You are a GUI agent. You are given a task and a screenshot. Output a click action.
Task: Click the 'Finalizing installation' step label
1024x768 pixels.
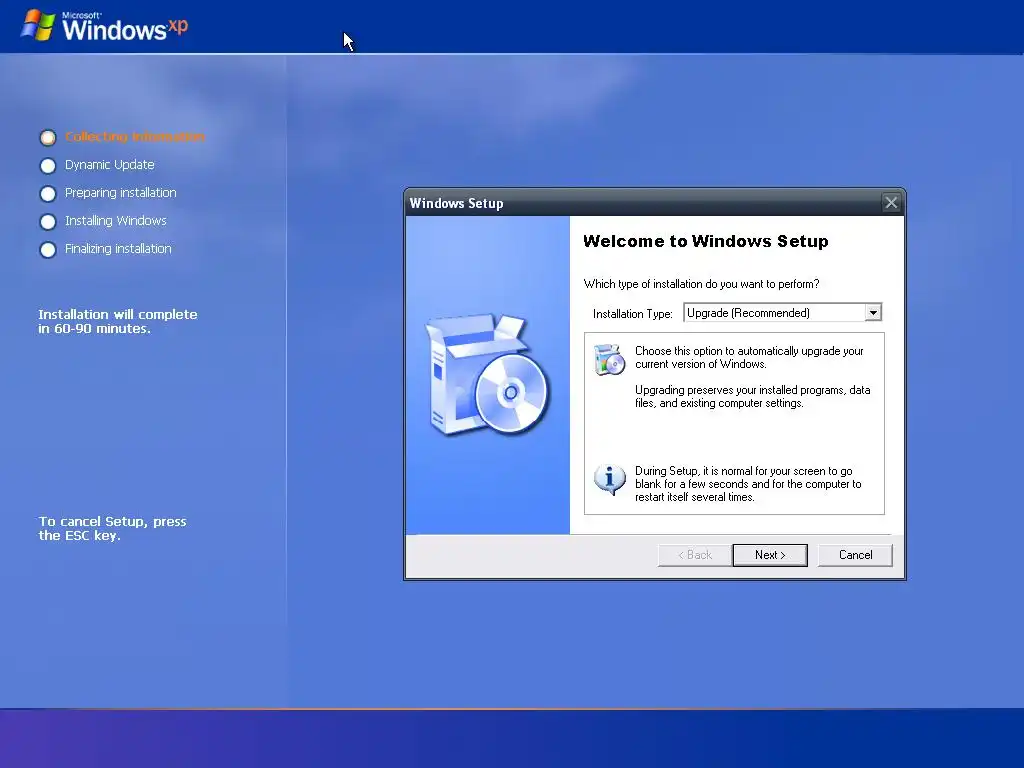[118, 249]
